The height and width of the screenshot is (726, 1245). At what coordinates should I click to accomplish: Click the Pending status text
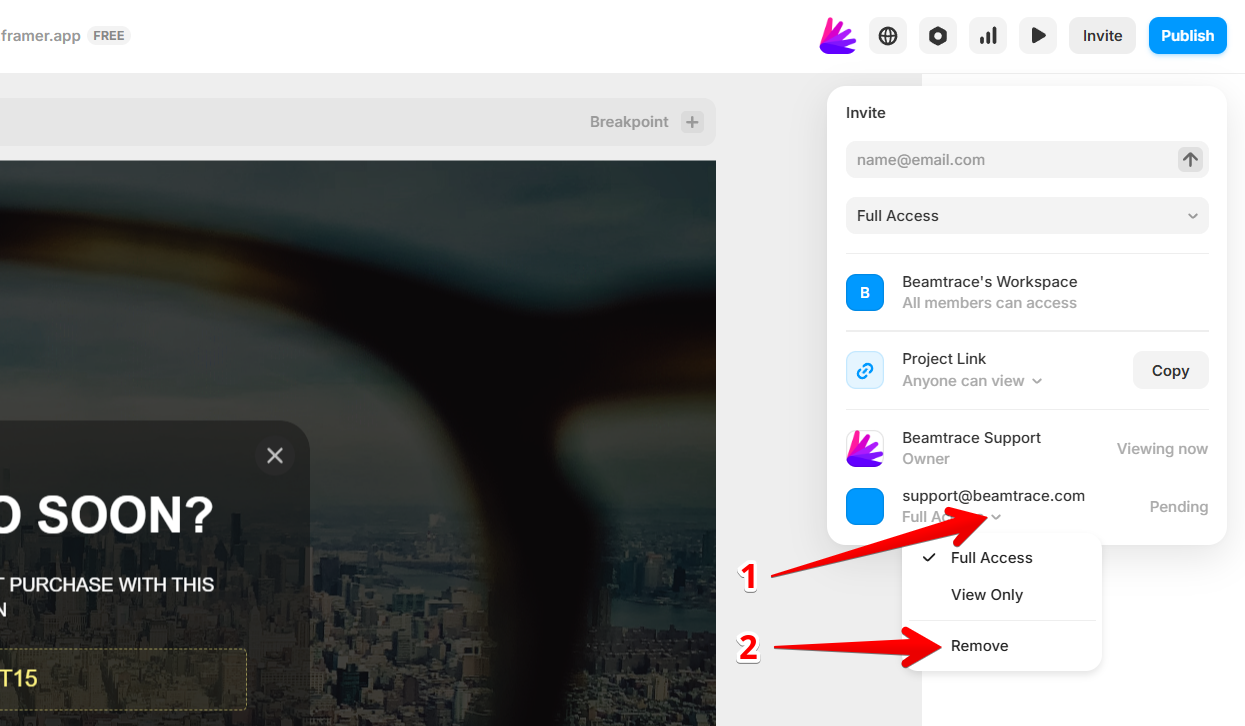coord(1179,507)
